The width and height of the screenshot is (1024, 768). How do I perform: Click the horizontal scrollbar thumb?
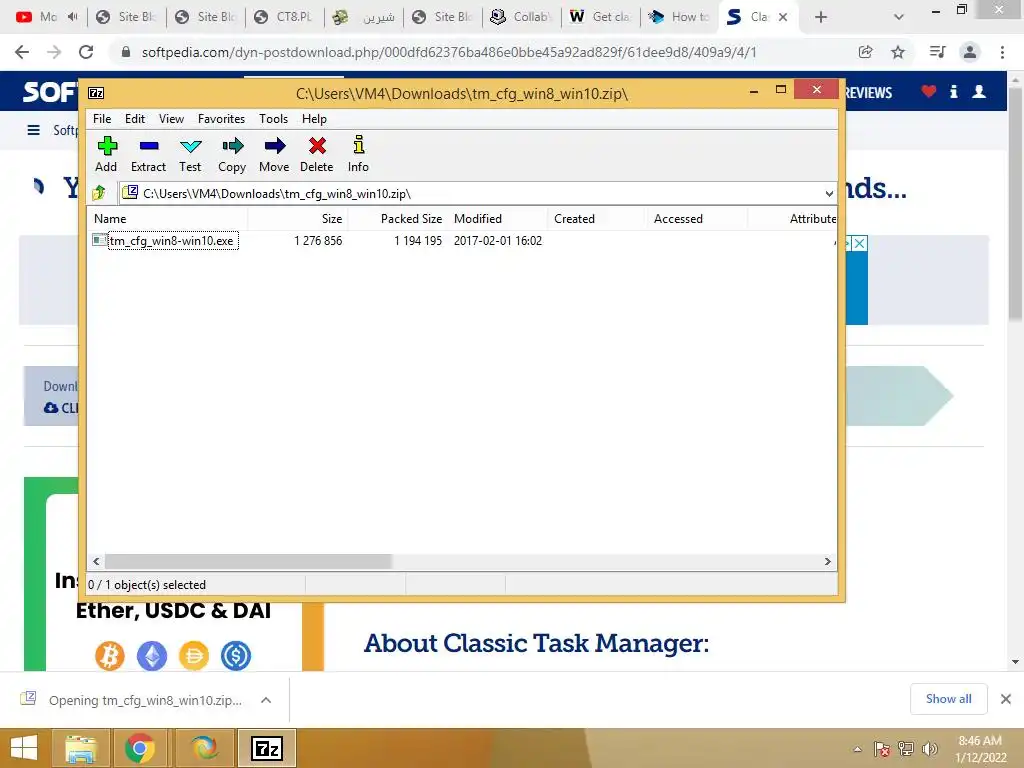point(248,562)
